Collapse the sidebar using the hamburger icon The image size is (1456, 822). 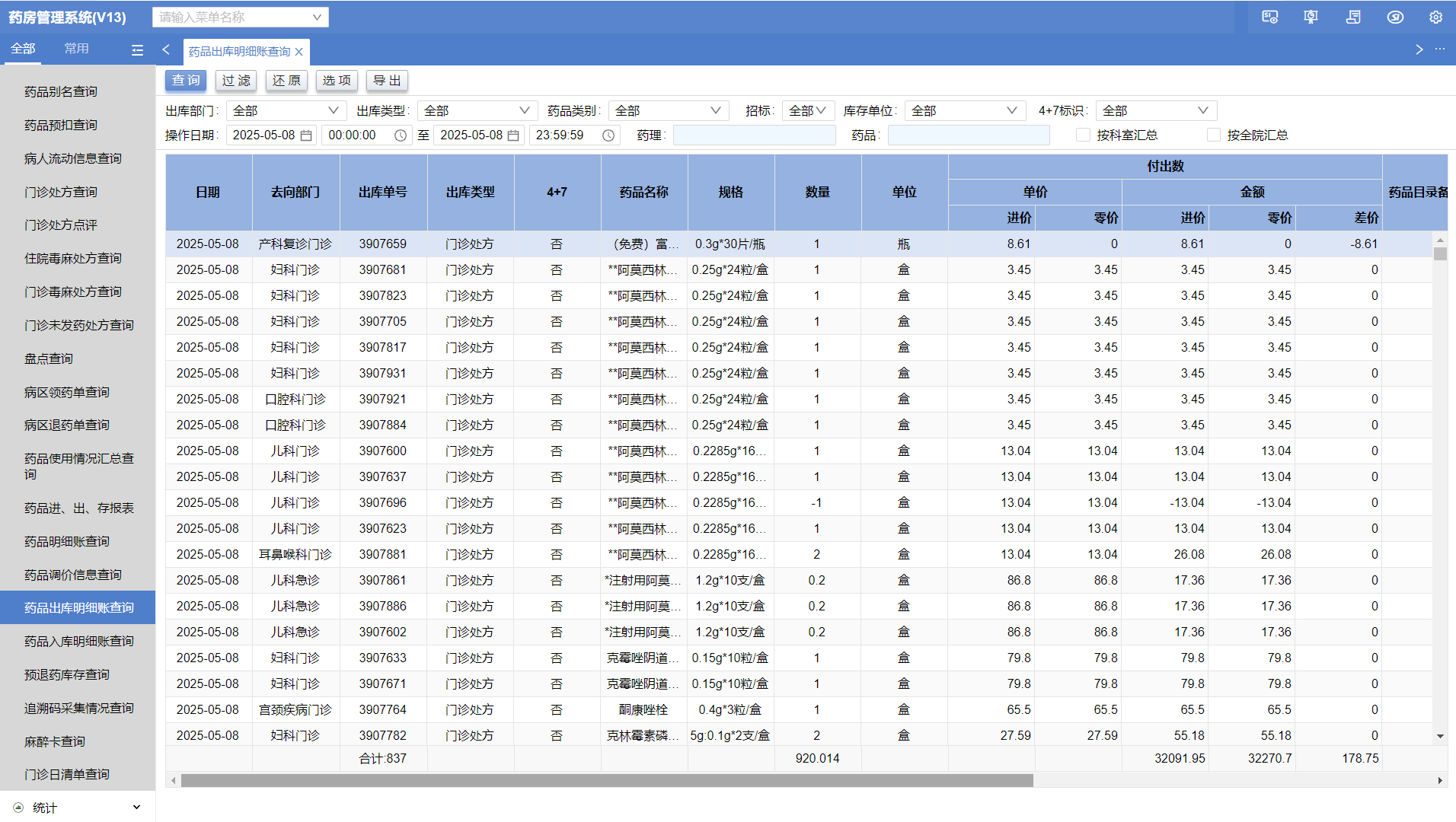137,50
